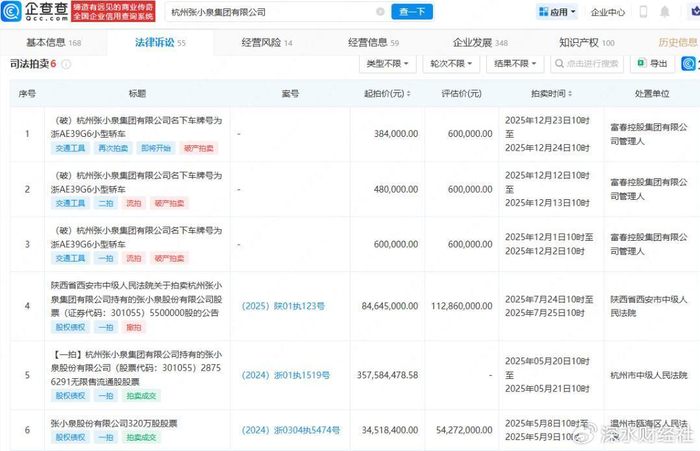Click starting price 480,000.00
This screenshot has height=451, width=700.
pos(396,189)
